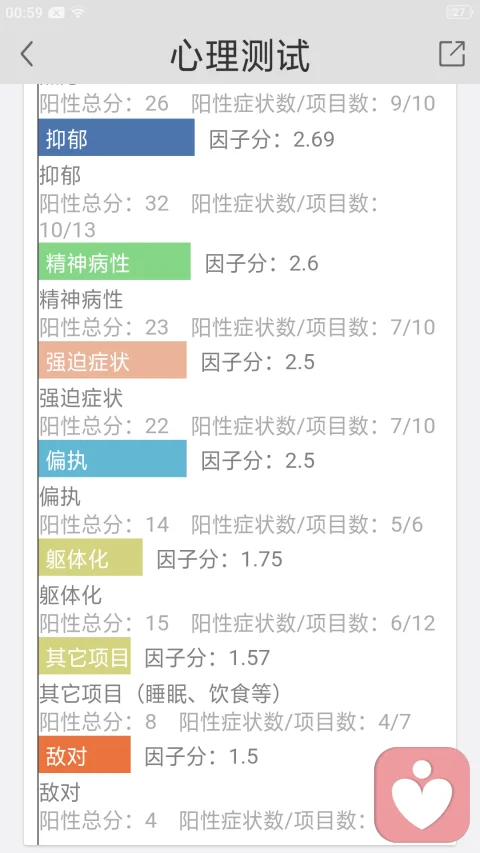
Task: Tap the salmon 强迫症状 factor bar
Action: point(113,360)
